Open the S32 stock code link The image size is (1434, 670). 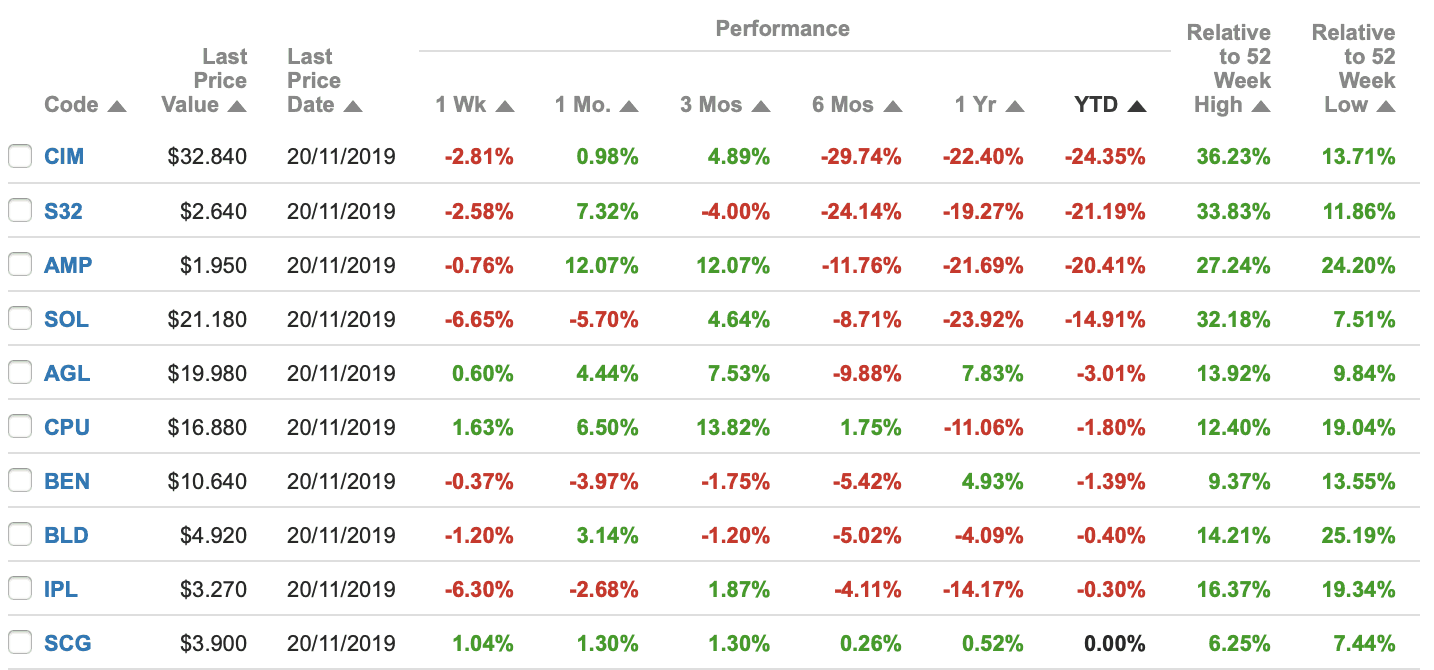[63, 211]
